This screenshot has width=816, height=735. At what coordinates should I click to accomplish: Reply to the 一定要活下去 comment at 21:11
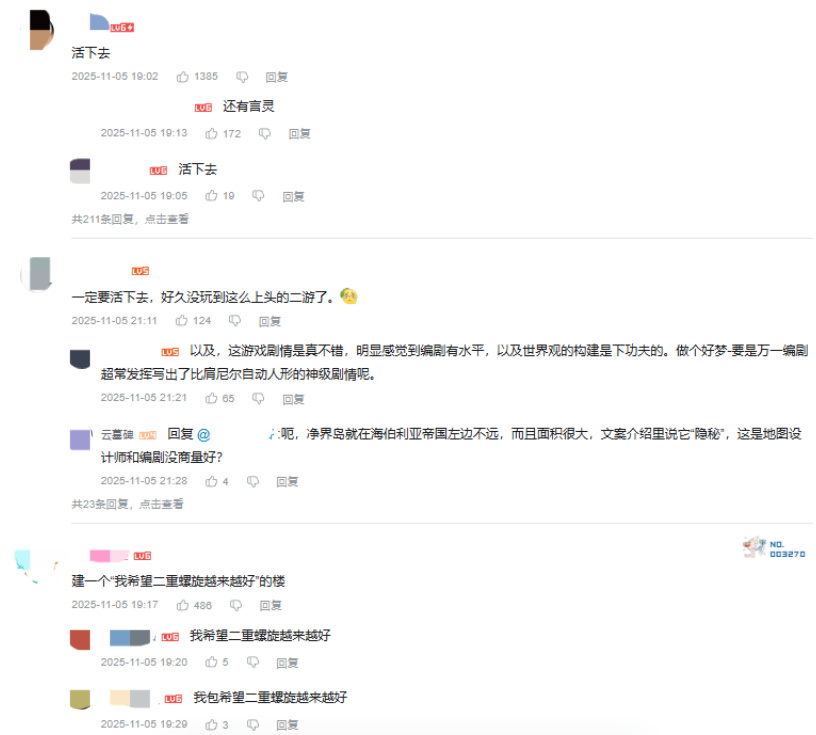coord(270,321)
